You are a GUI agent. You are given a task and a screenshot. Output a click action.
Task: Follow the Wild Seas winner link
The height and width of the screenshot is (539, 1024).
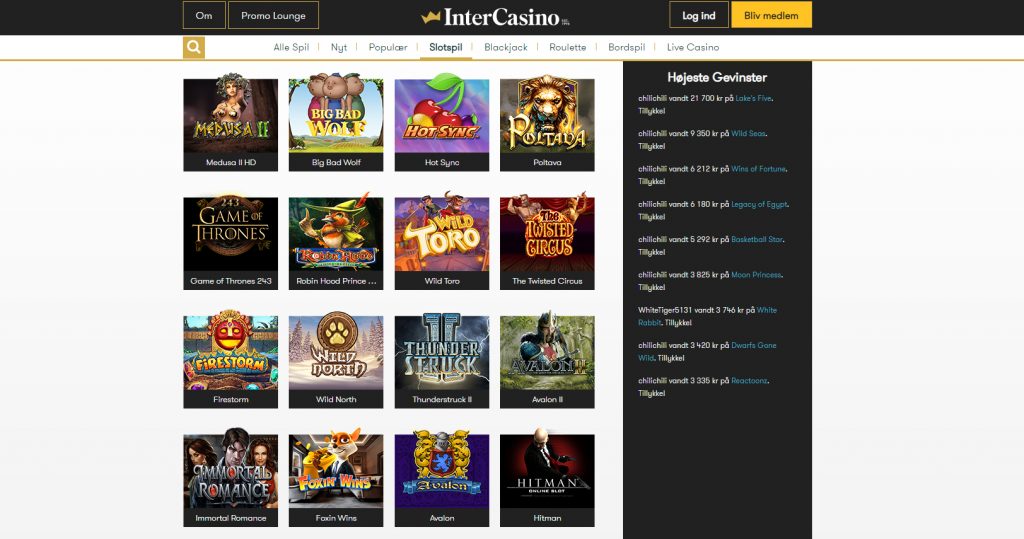[x=748, y=133]
